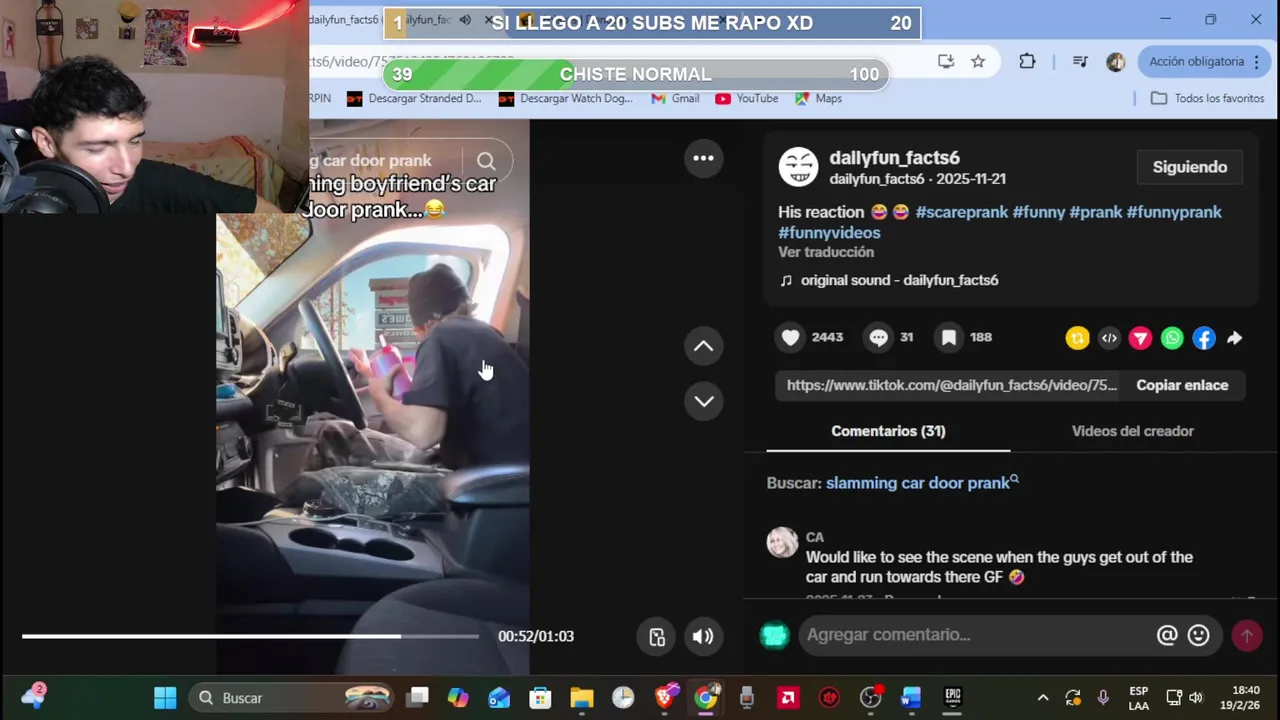
Task: Open the Chrome extensions puzzle icon
Action: 1027,62
